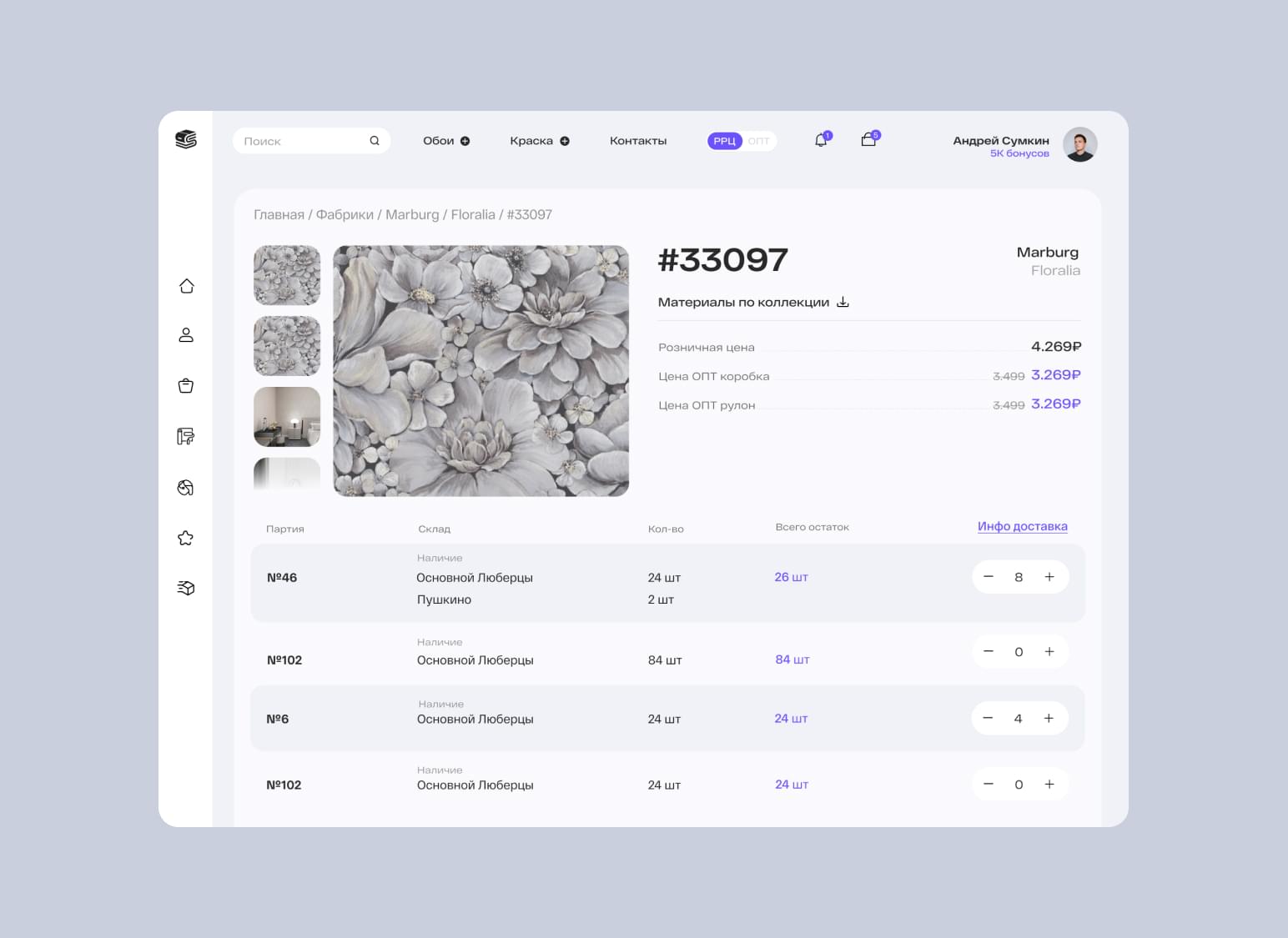Expand the Обои menu
1288x938 pixels.
pos(446,141)
